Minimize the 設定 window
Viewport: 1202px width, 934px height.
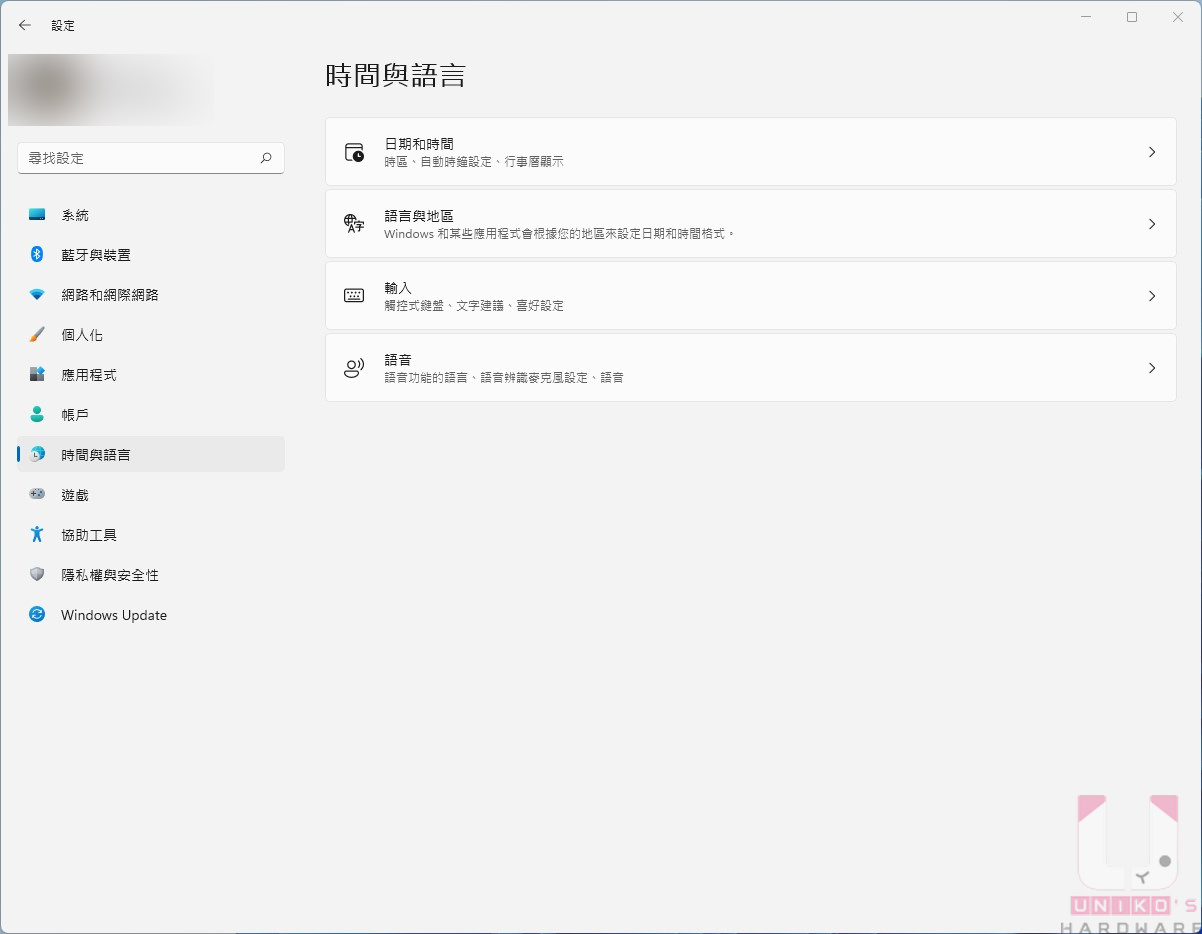1086,17
